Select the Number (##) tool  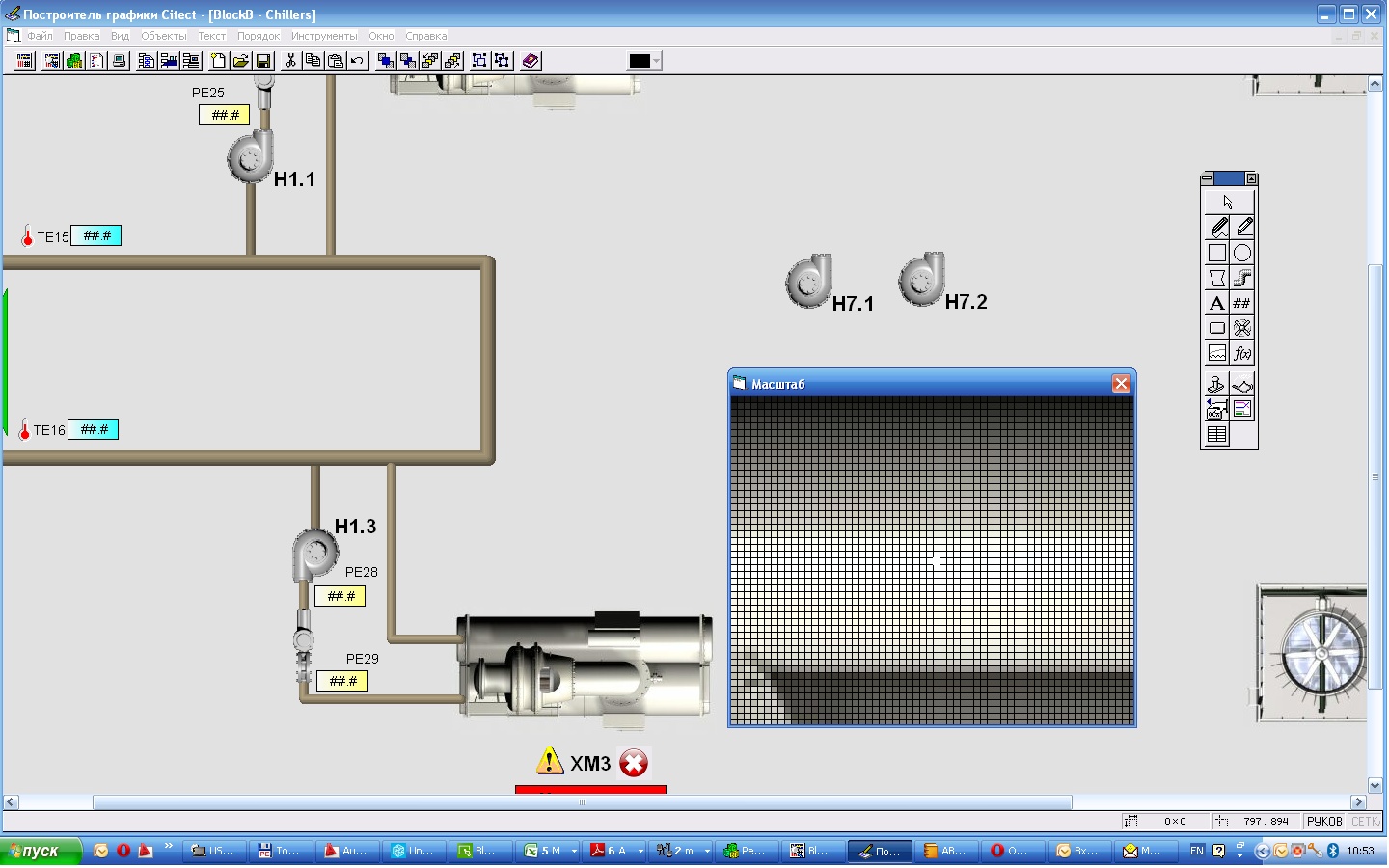pyautogui.click(x=1242, y=303)
